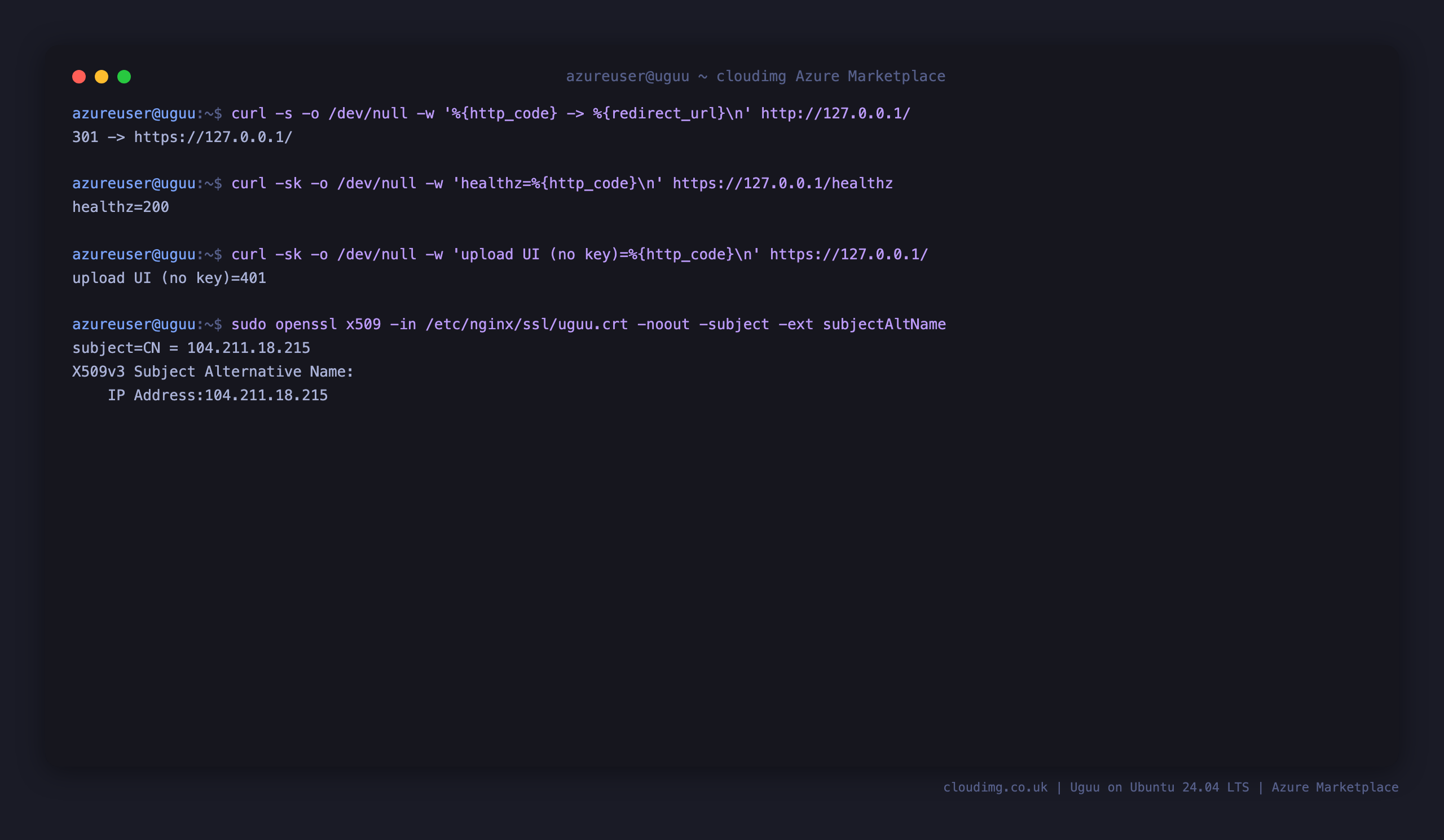This screenshot has height=840, width=1444.
Task: Click the title 'azureuser@uguu ~ cloudimg Azure Marketplace'
Action: tap(756, 76)
